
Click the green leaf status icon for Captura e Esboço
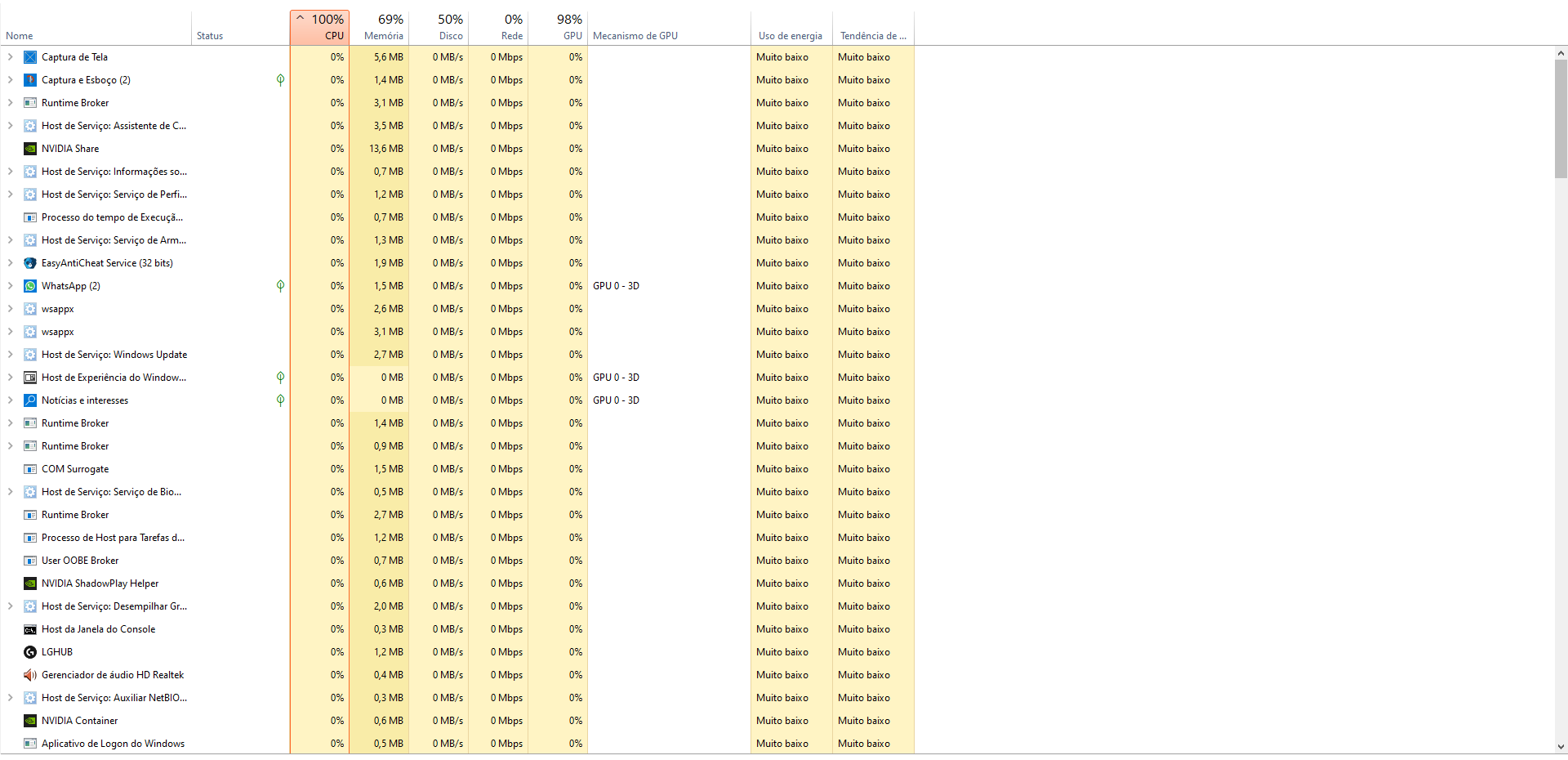point(280,80)
